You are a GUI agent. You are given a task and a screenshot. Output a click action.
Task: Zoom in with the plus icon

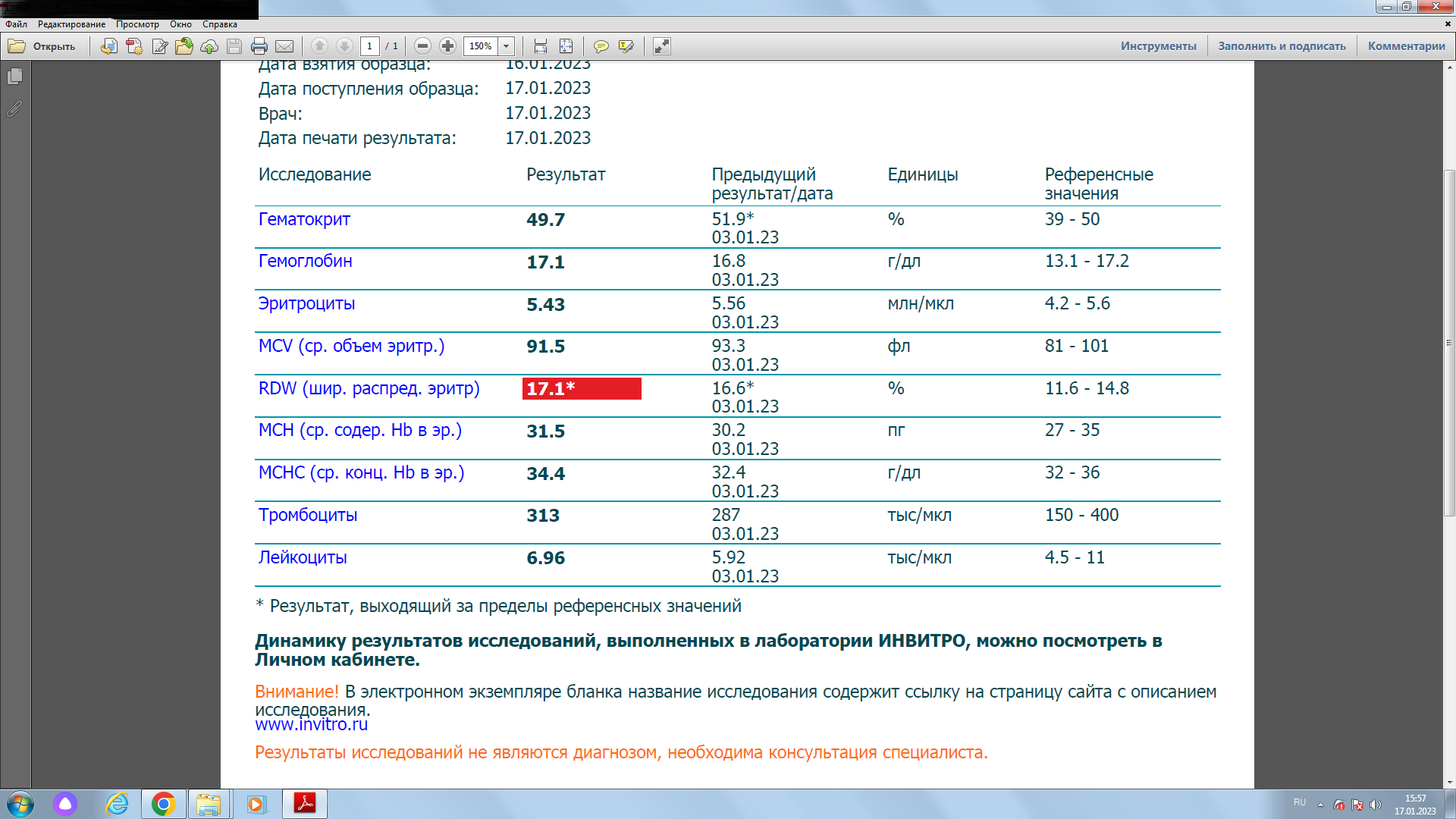coord(448,46)
